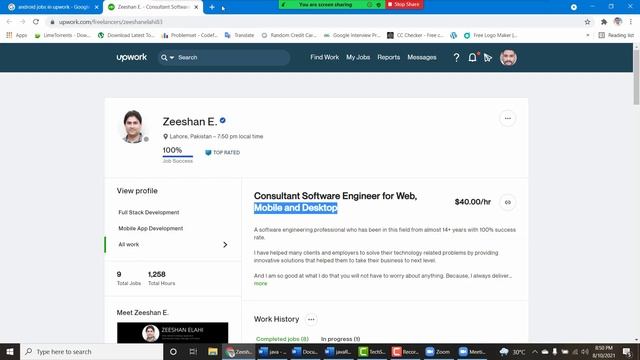Open the CC Checker bookmark

(416, 35)
